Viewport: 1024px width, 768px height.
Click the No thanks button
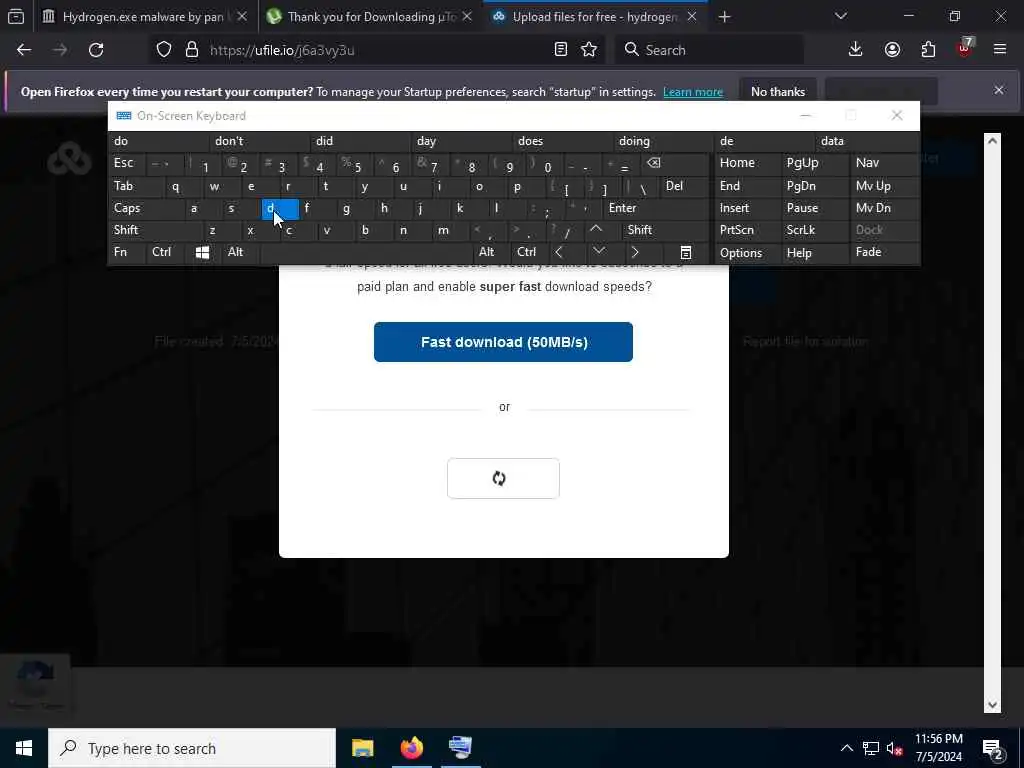tap(778, 92)
